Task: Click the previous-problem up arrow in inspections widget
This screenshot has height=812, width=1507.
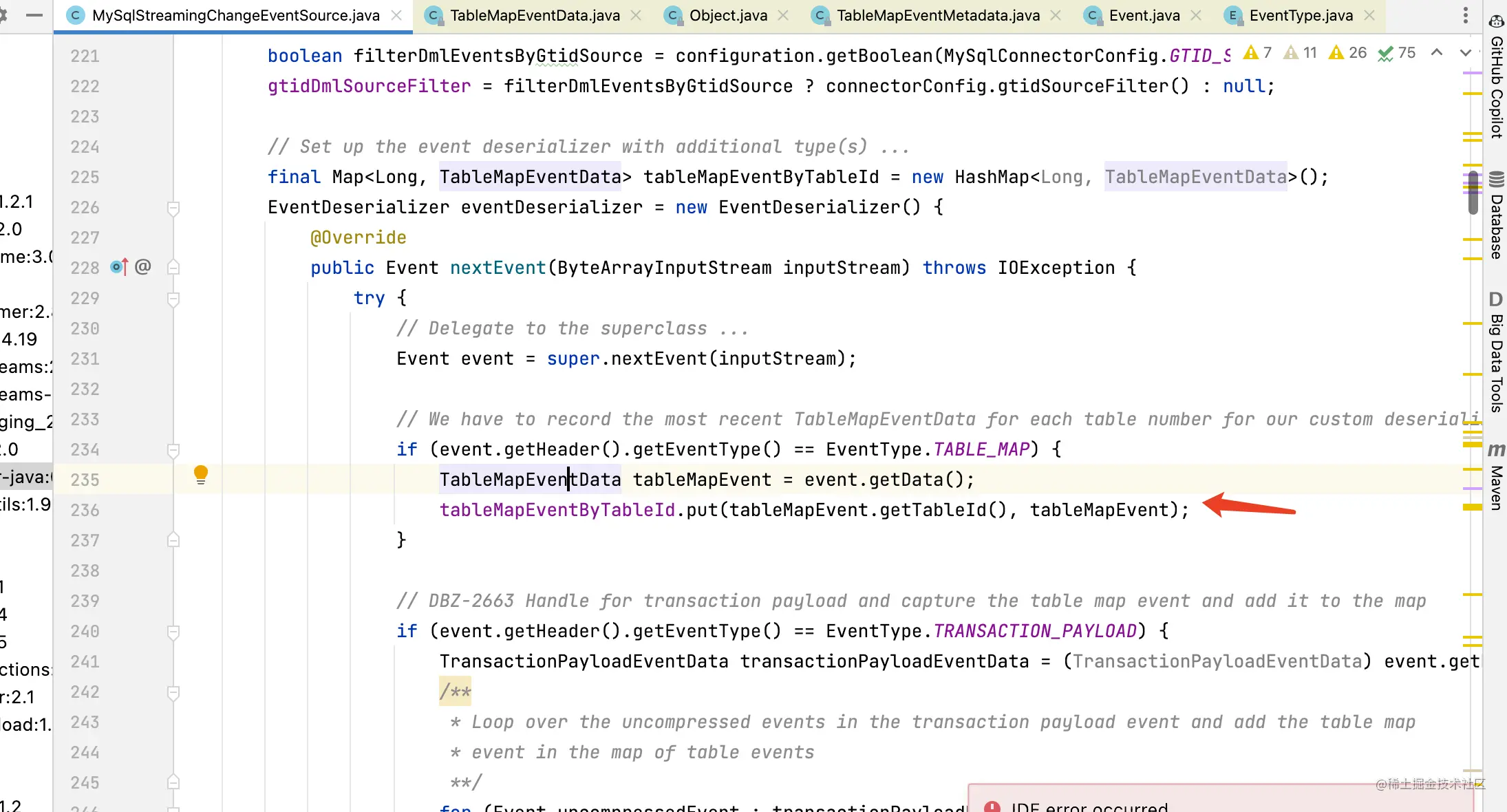Action: click(x=1436, y=52)
